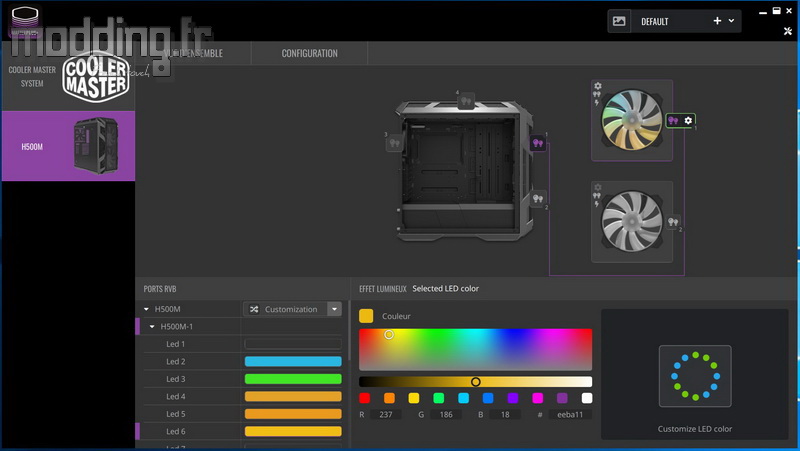Open the tools wrench icon top right
This screenshot has width=800, height=451.
pos(788,31)
